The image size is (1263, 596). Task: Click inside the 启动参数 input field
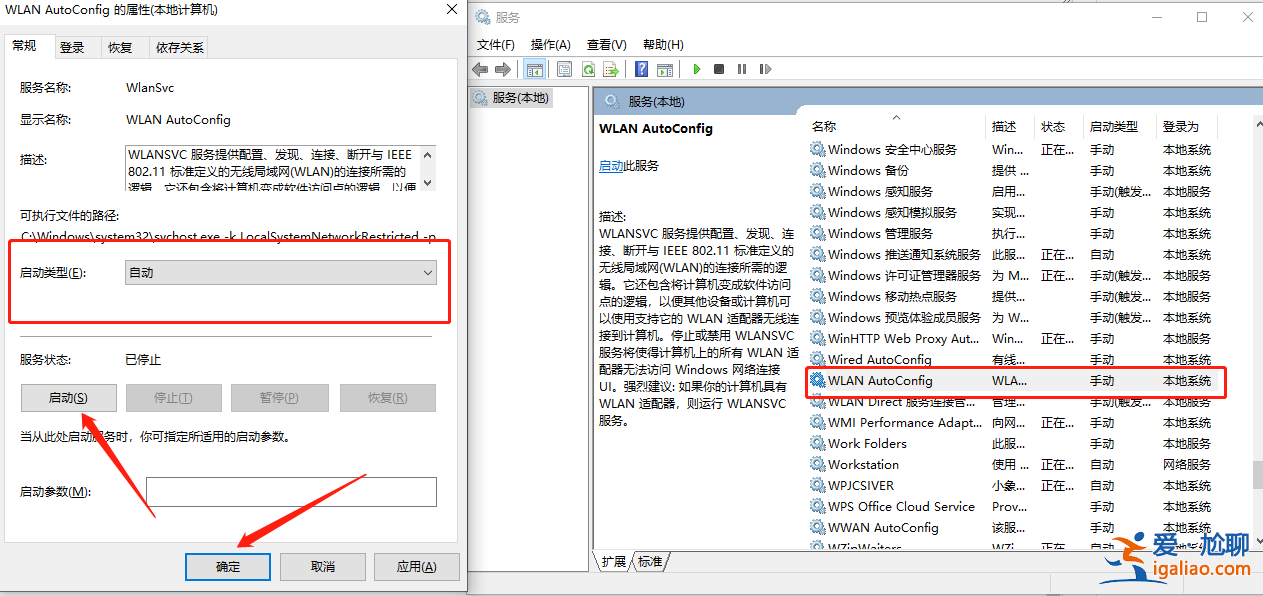click(x=291, y=492)
